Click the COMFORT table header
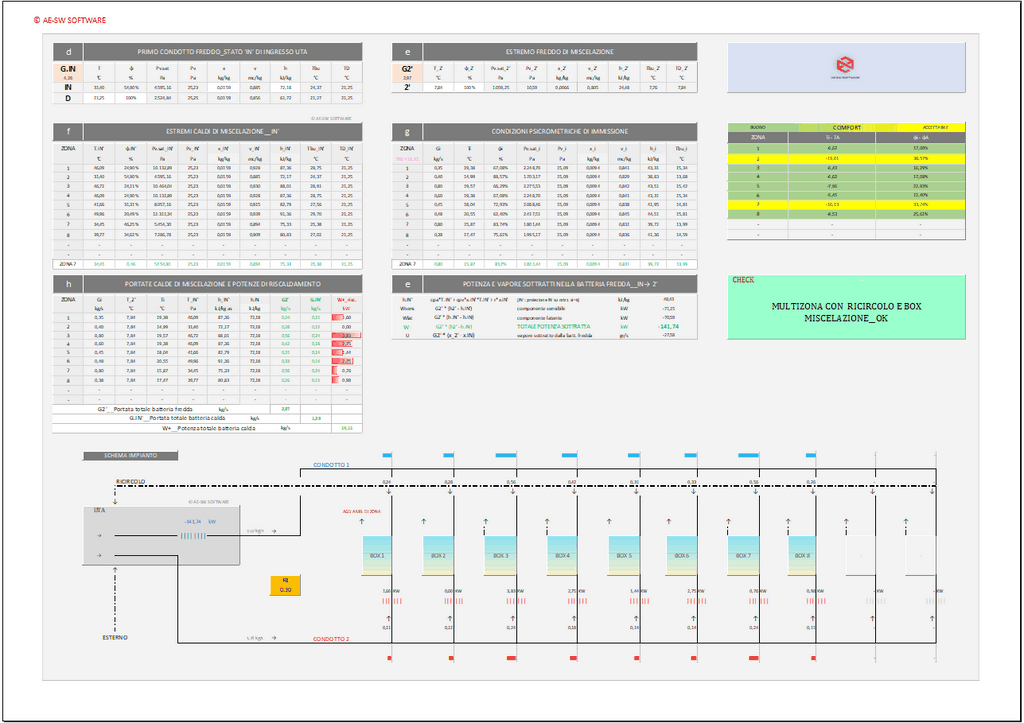Image resolution: width=1024 pixels, height=723 pixels. click(x=846, y=128)
